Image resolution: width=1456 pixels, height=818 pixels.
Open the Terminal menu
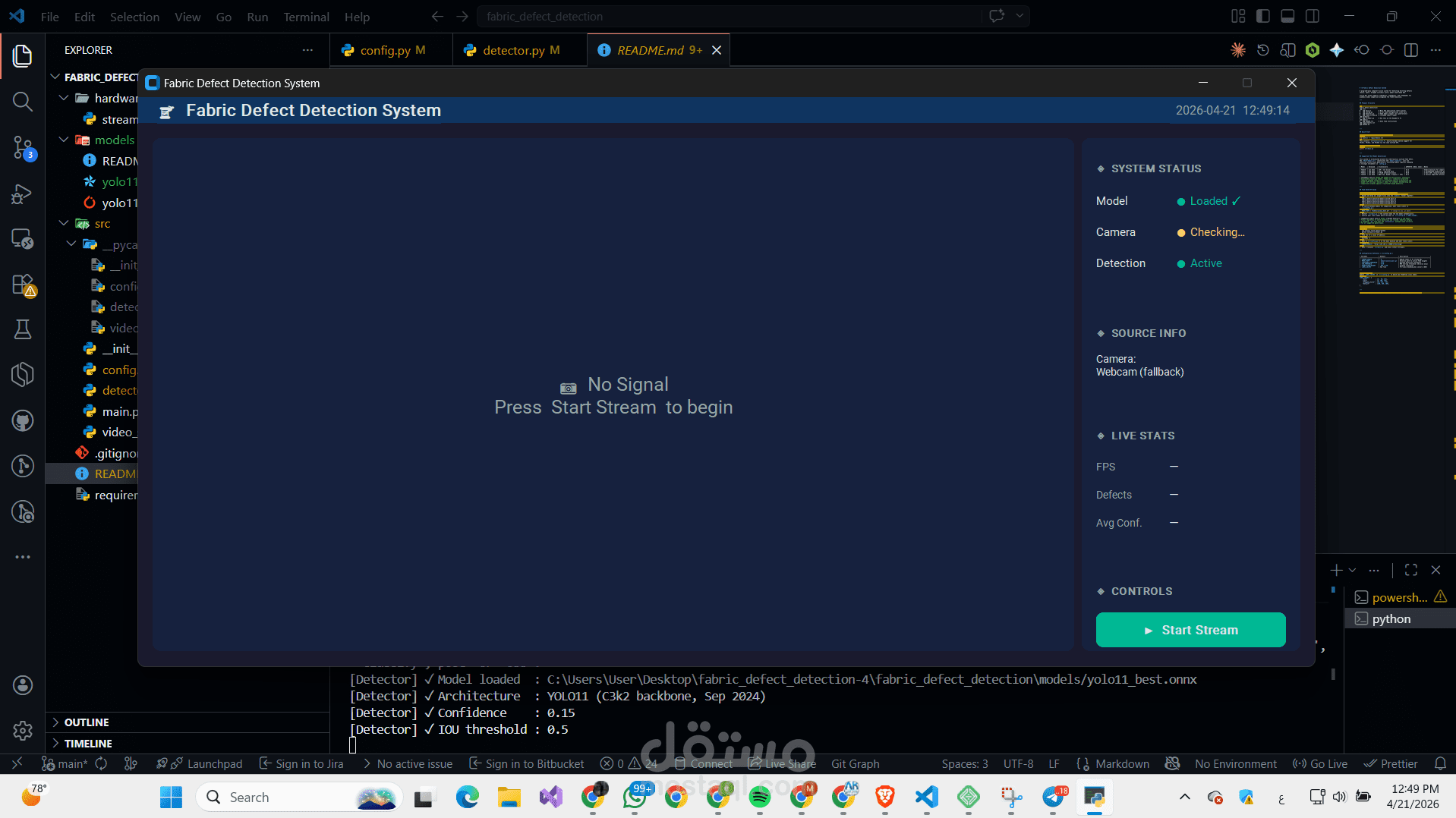click(x=306, y=17)
